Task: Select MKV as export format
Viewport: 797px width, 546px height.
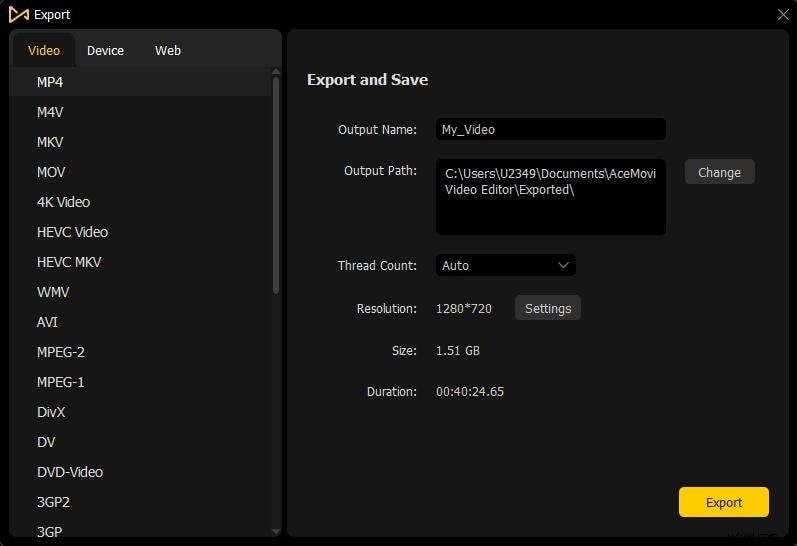Action: tap(50, 142)
